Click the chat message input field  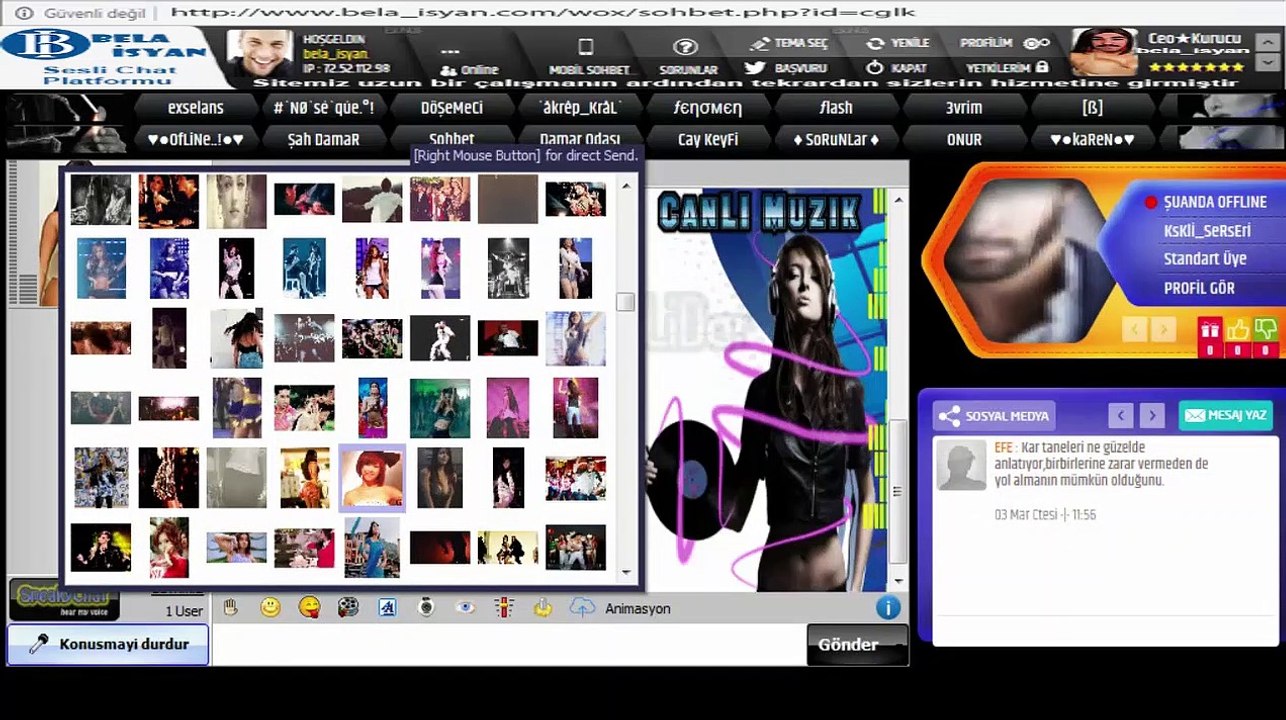pos(508,645)
